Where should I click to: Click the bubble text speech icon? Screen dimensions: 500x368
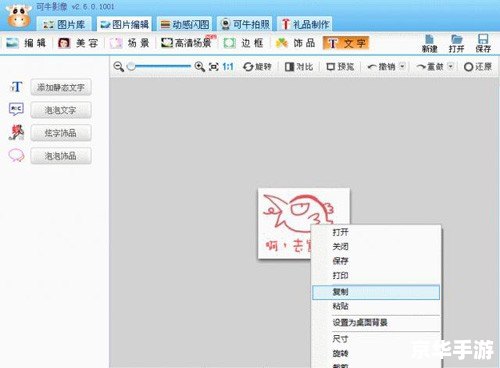tap(16, 109)
